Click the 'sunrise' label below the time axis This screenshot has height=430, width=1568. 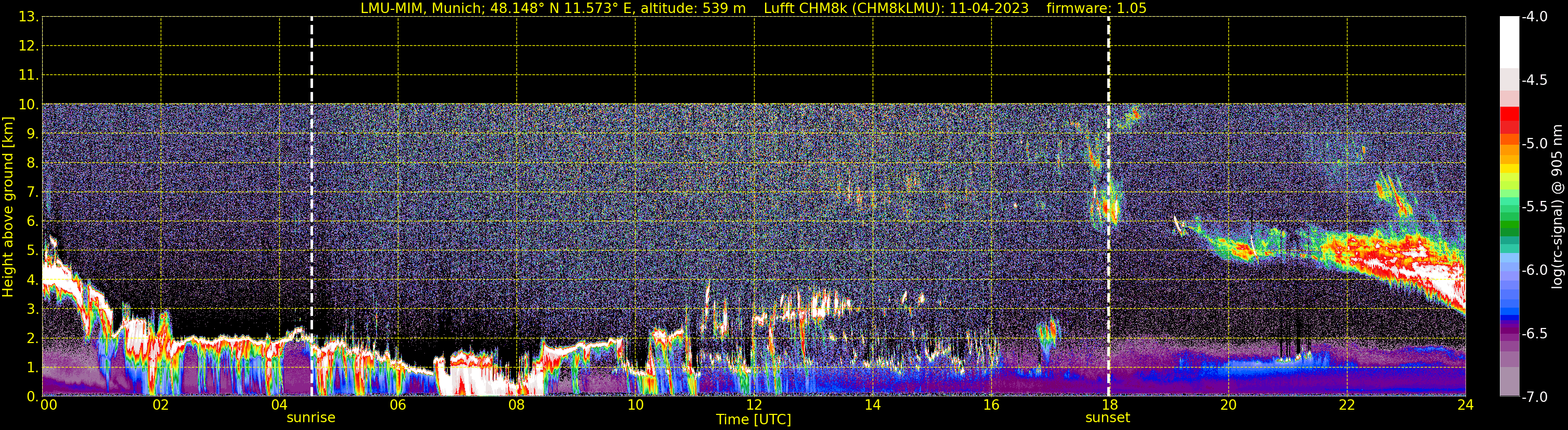tap(310, 418)
